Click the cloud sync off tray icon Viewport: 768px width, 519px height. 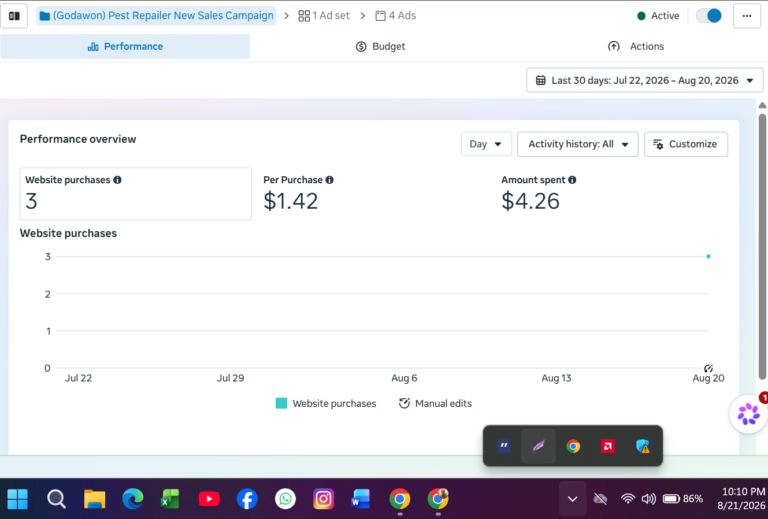coord(600,499)
